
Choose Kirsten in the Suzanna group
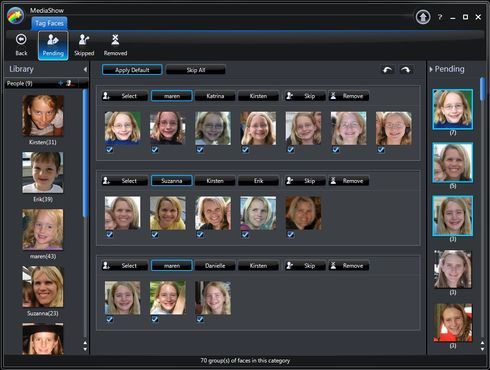point(215,181)
